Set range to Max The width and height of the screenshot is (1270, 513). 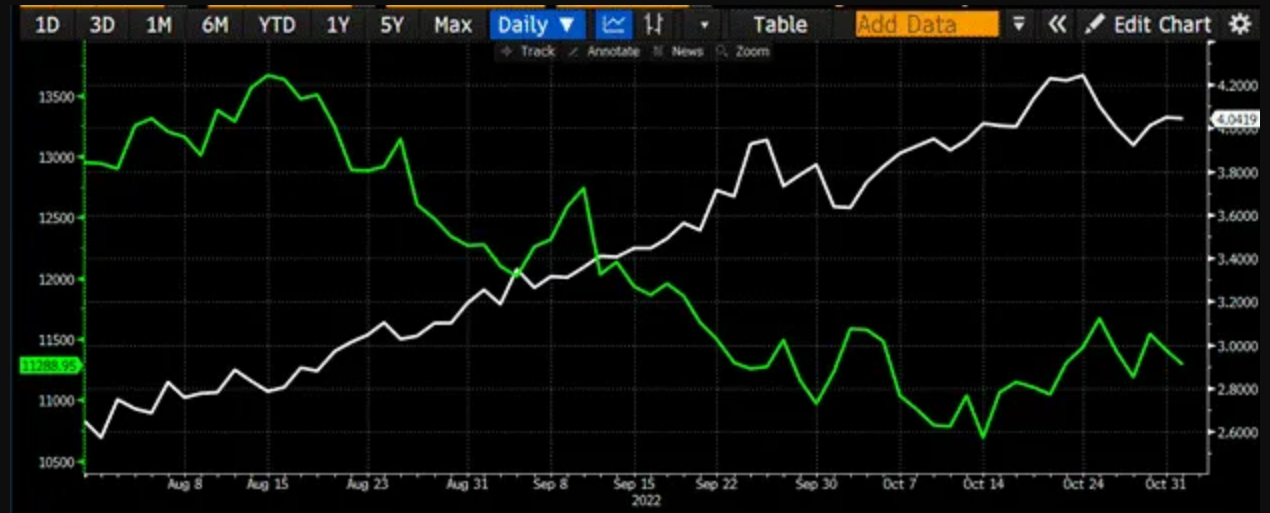(x=452, y=24)
